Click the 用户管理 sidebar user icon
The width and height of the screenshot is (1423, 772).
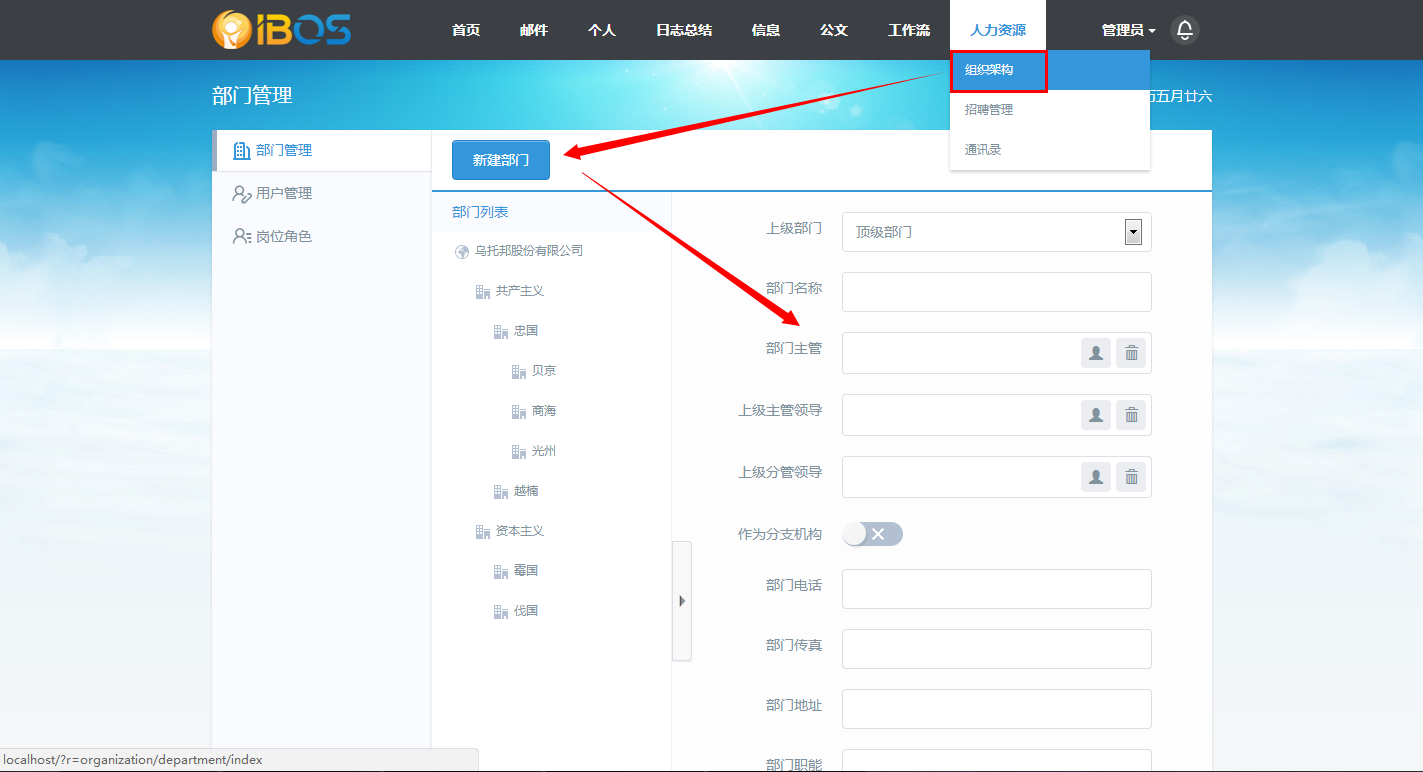241,194
